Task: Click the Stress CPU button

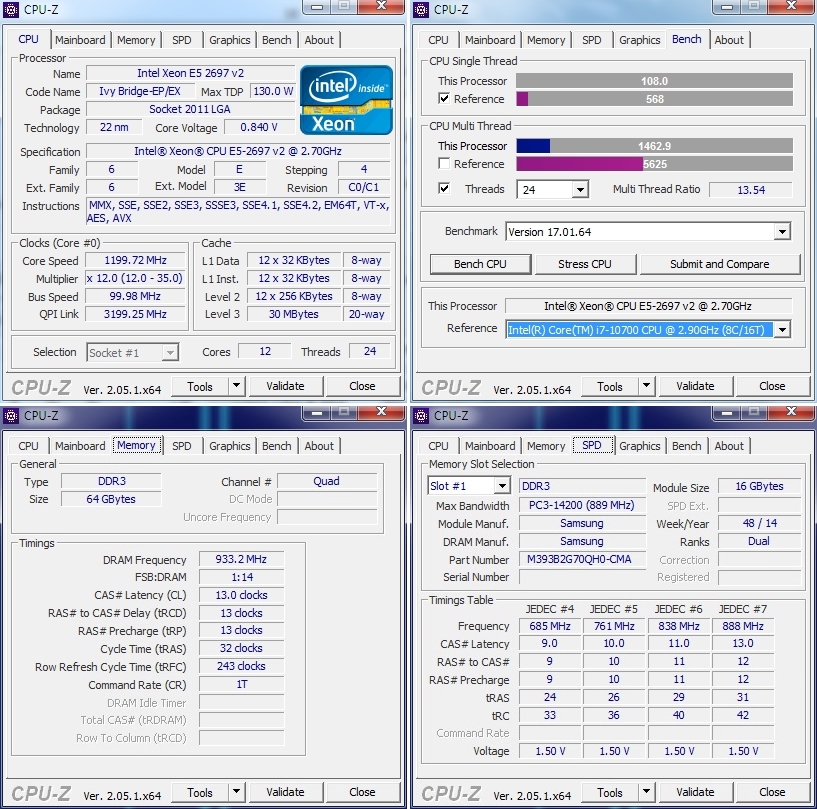Action: click(x=585, y=264)
